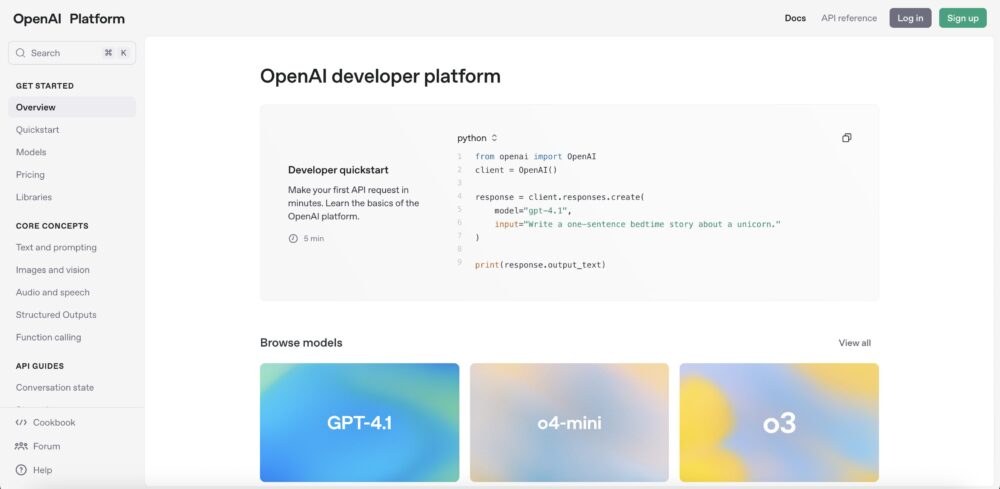The width and height of the screenshot is (1000, 489).
Task: Click the model="gpt-4.1" code line
Action: point(533,210)
